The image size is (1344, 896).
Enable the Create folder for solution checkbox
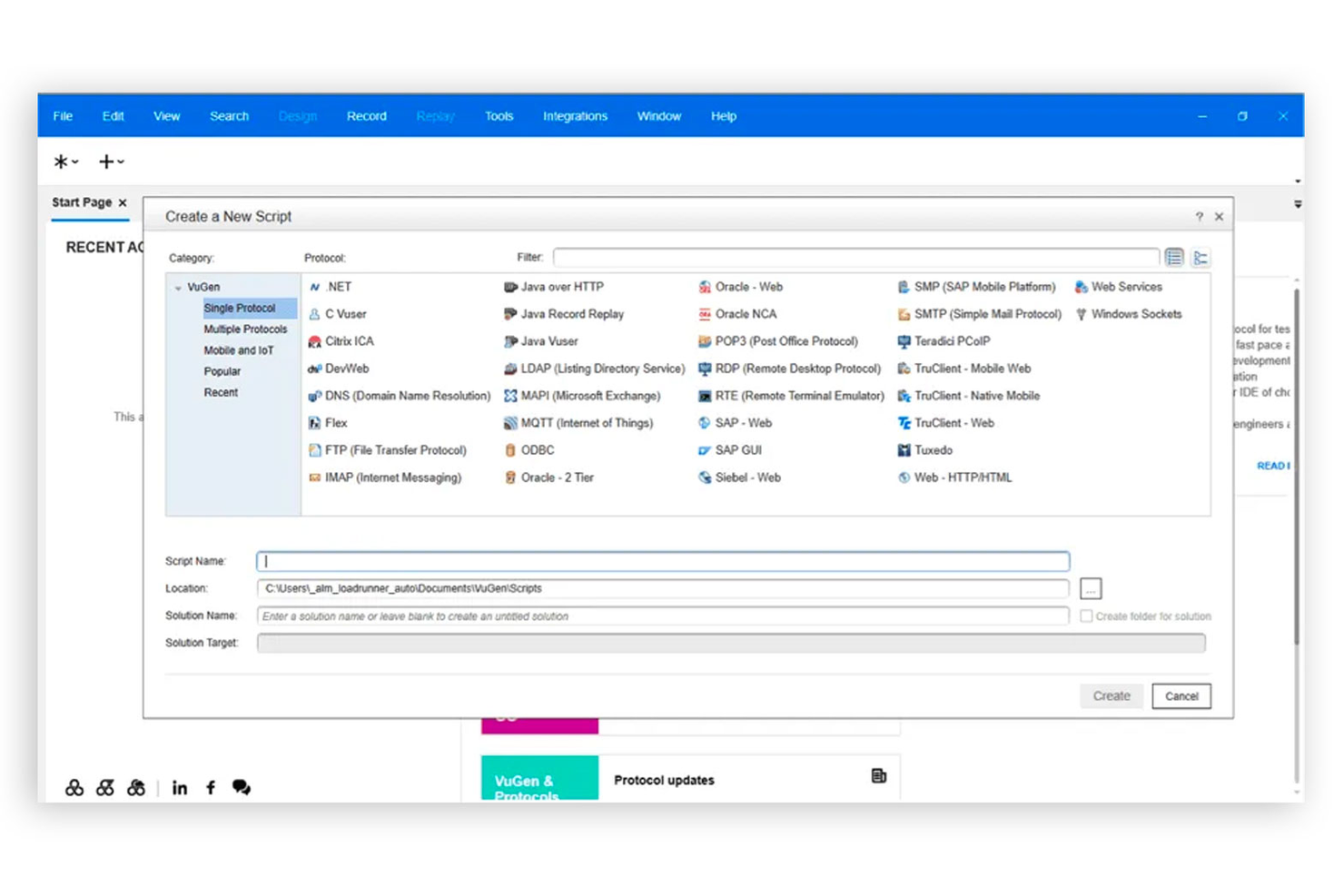1086,615
